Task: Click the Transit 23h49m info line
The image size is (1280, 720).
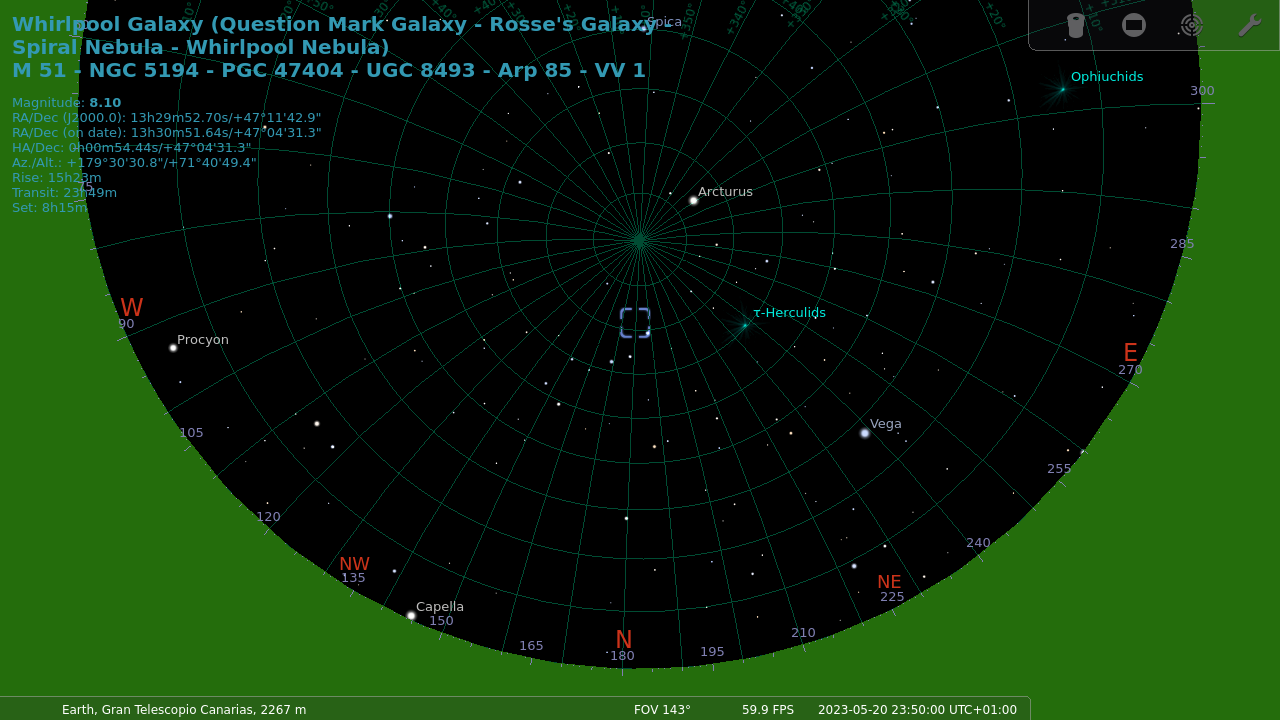Action: coord(64,192)
